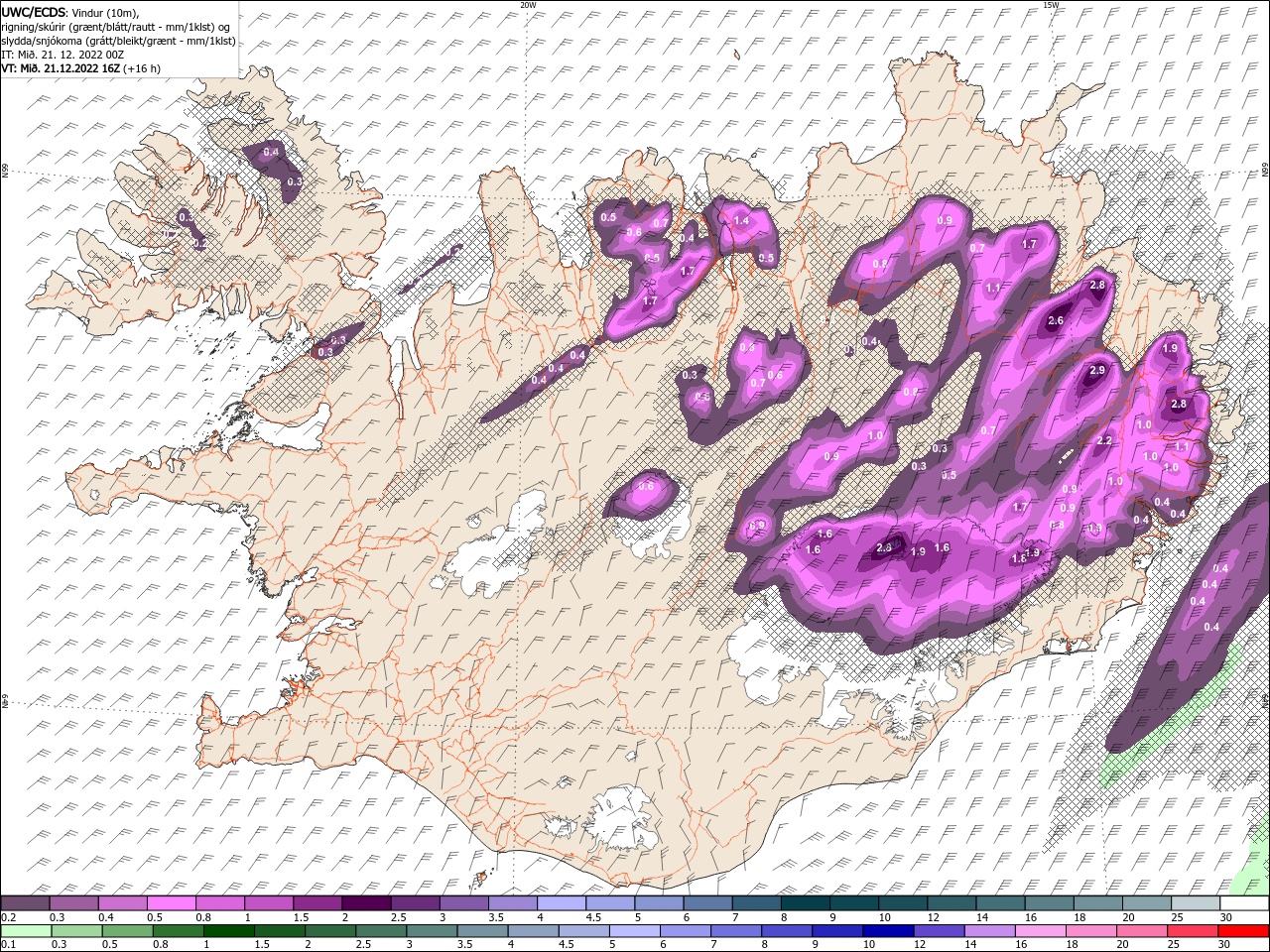Click the light grey 25 swatch in upper legend
The width and height of the screenshot is (1270, 952).
pyautogui.click(x=1196, y=903)
